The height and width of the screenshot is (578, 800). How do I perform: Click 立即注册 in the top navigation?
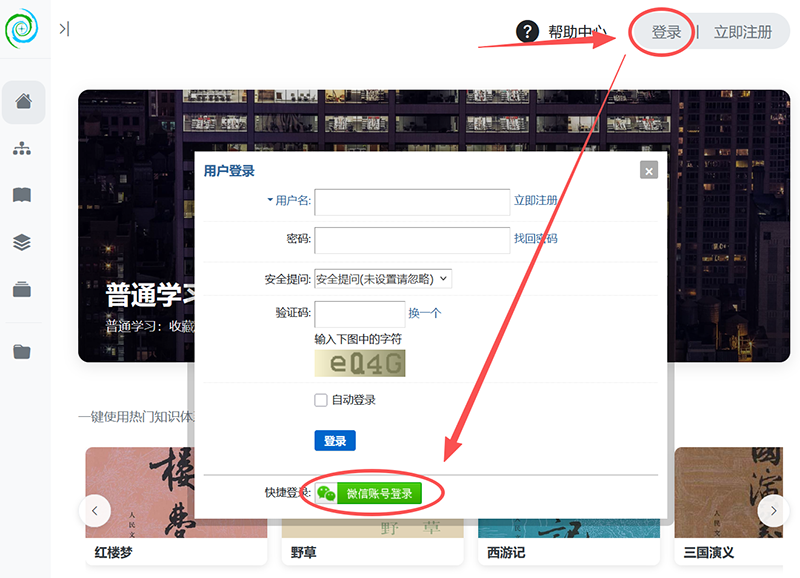(742, 32)
